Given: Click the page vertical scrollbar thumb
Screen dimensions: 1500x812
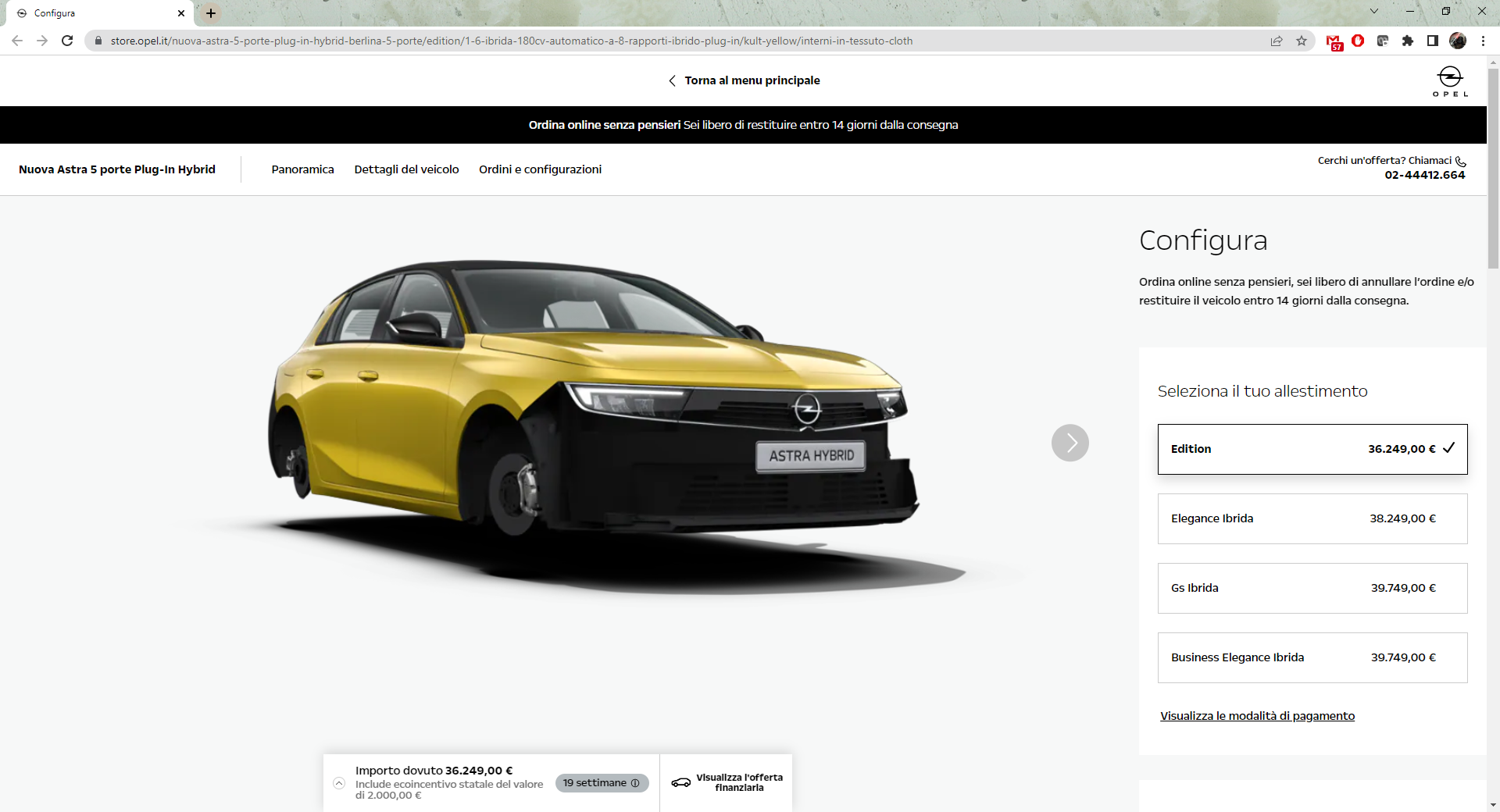Looking at the screenshot, I should tap(1493, 168).
